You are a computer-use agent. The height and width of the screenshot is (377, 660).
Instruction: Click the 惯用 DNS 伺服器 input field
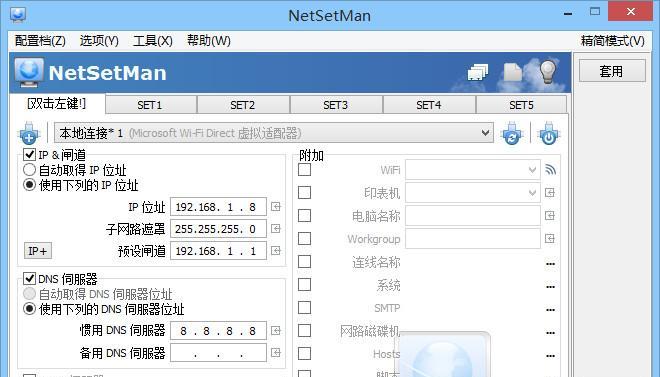click(218, 331)
